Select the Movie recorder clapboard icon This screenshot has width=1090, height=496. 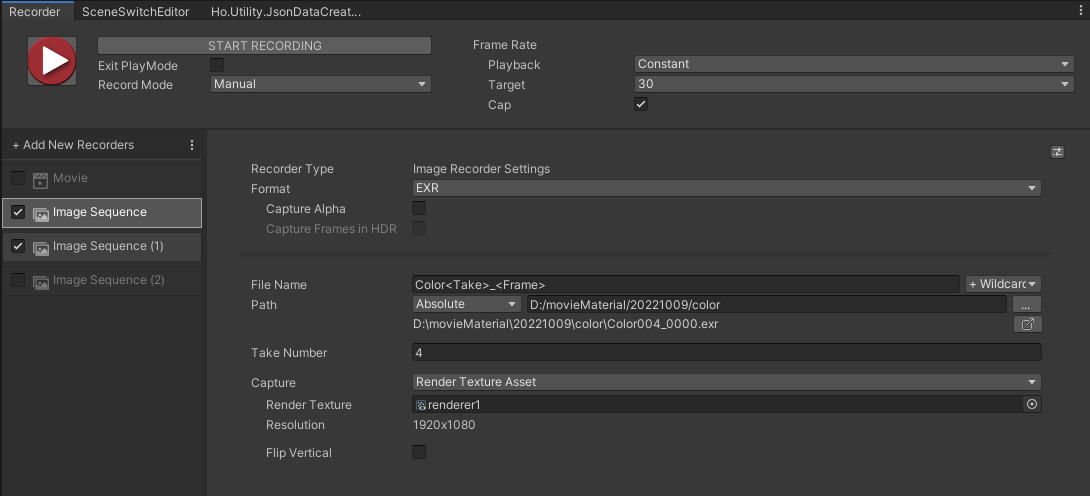coord(40,179)
